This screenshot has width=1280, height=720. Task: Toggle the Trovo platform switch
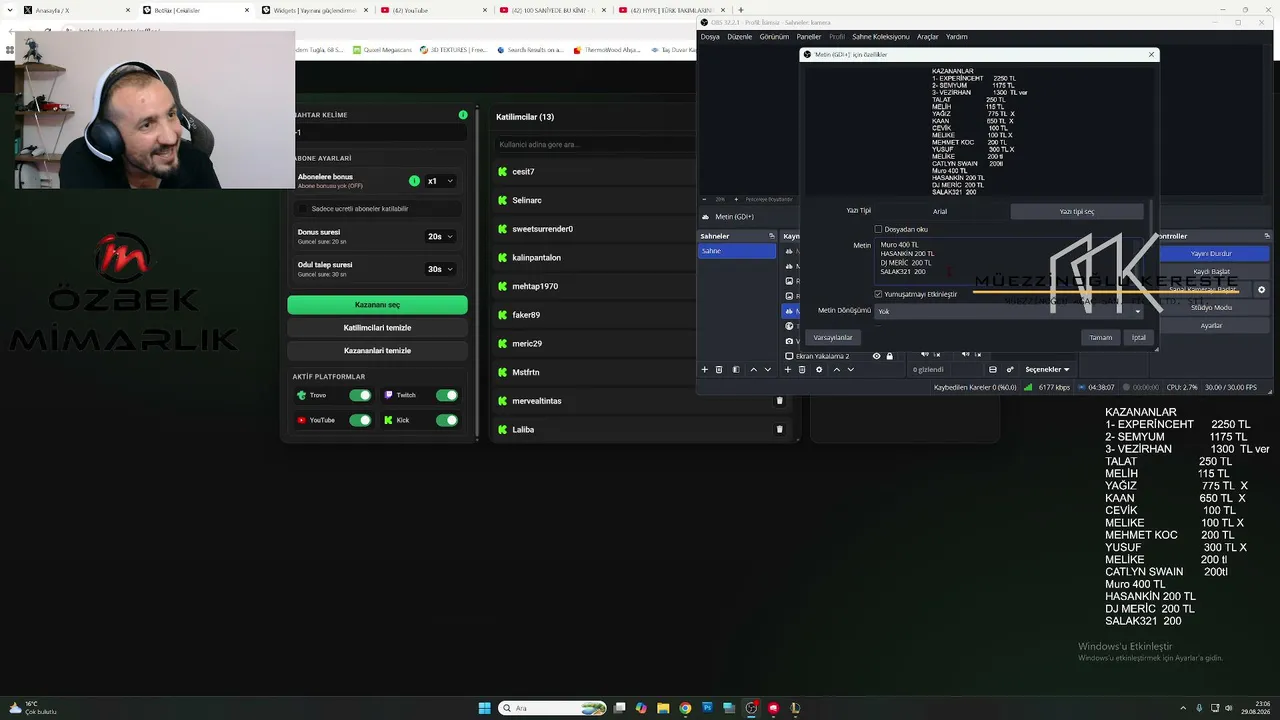pos(360,395)
